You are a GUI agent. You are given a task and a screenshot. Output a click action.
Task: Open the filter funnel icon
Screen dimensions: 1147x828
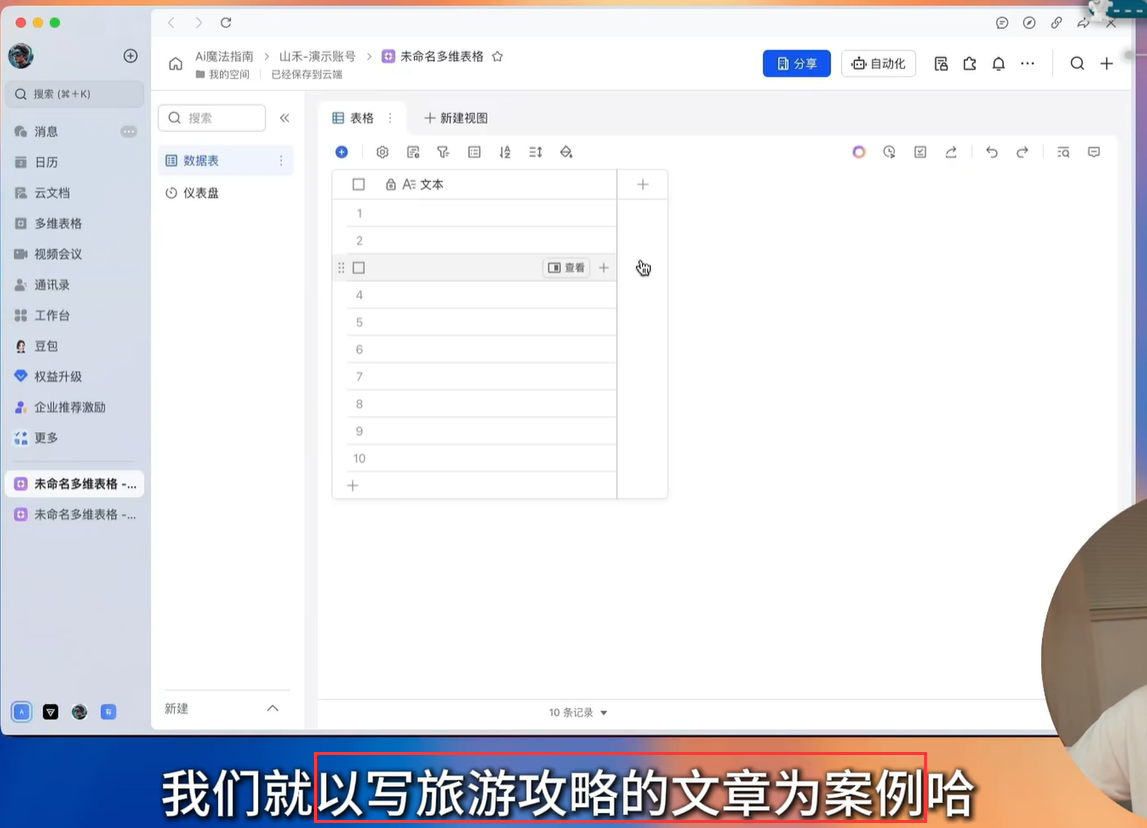pos(443,152)
